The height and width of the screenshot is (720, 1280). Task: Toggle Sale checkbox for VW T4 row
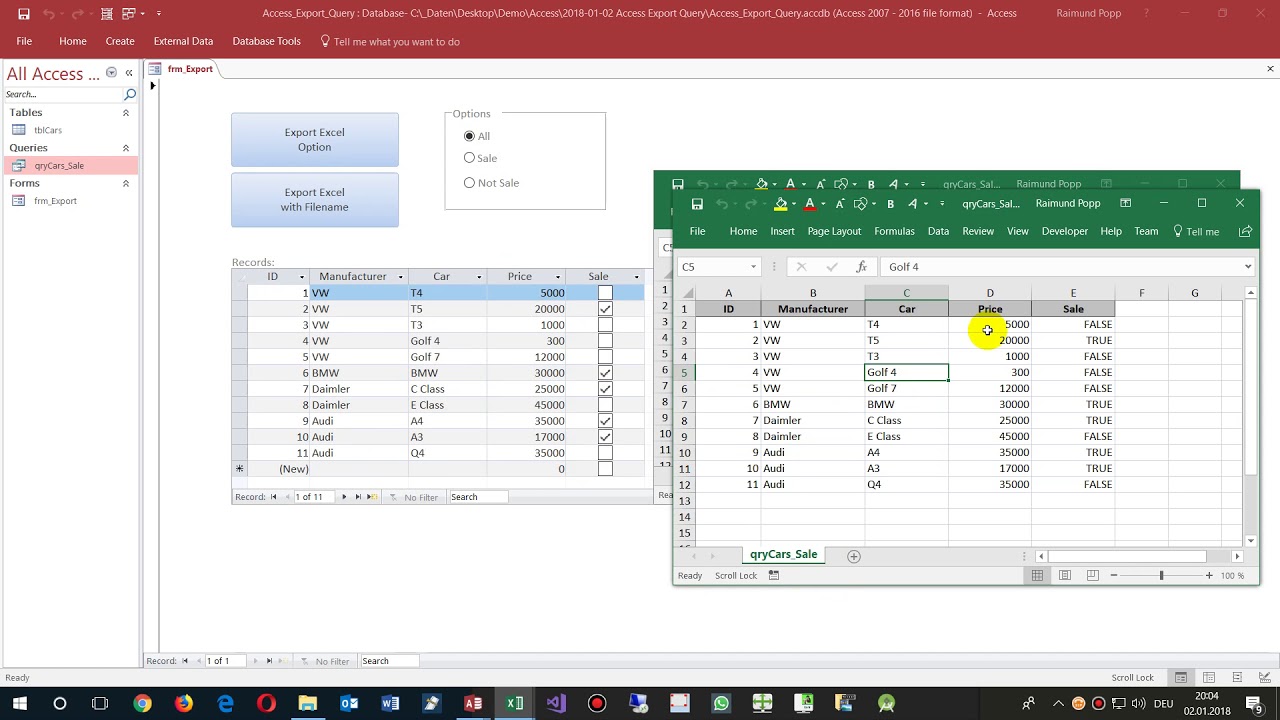point(605,293)
